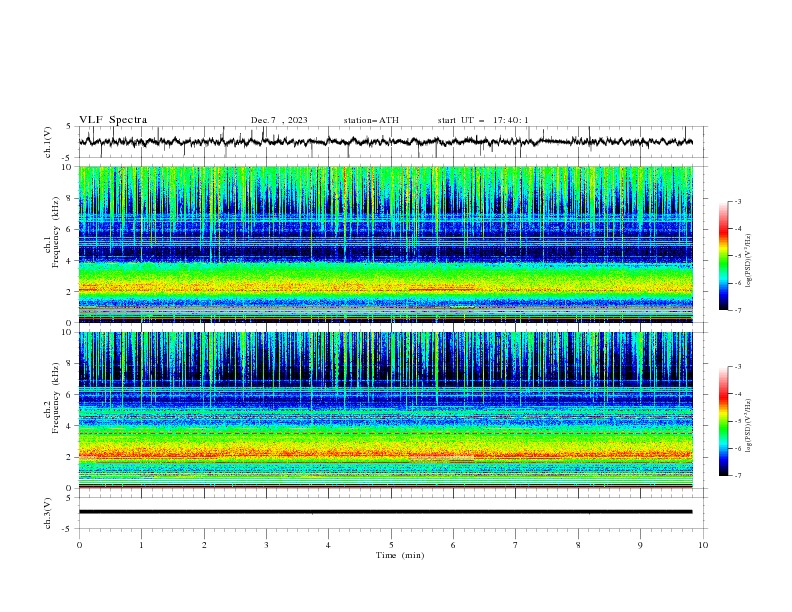
Task: Click time axis tick label "2"
Action: pos(204,545)
